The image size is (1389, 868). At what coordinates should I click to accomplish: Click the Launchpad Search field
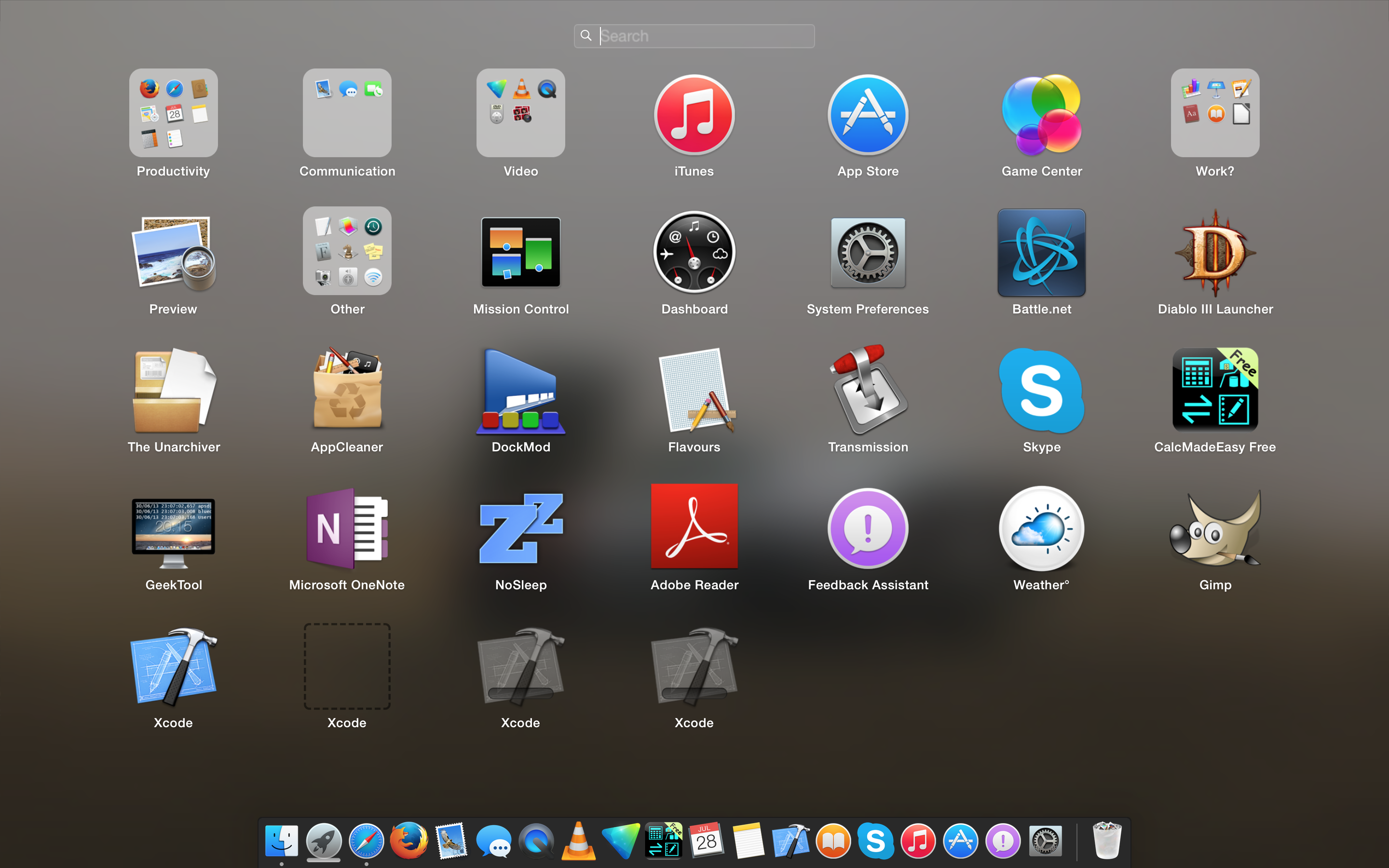694,36
